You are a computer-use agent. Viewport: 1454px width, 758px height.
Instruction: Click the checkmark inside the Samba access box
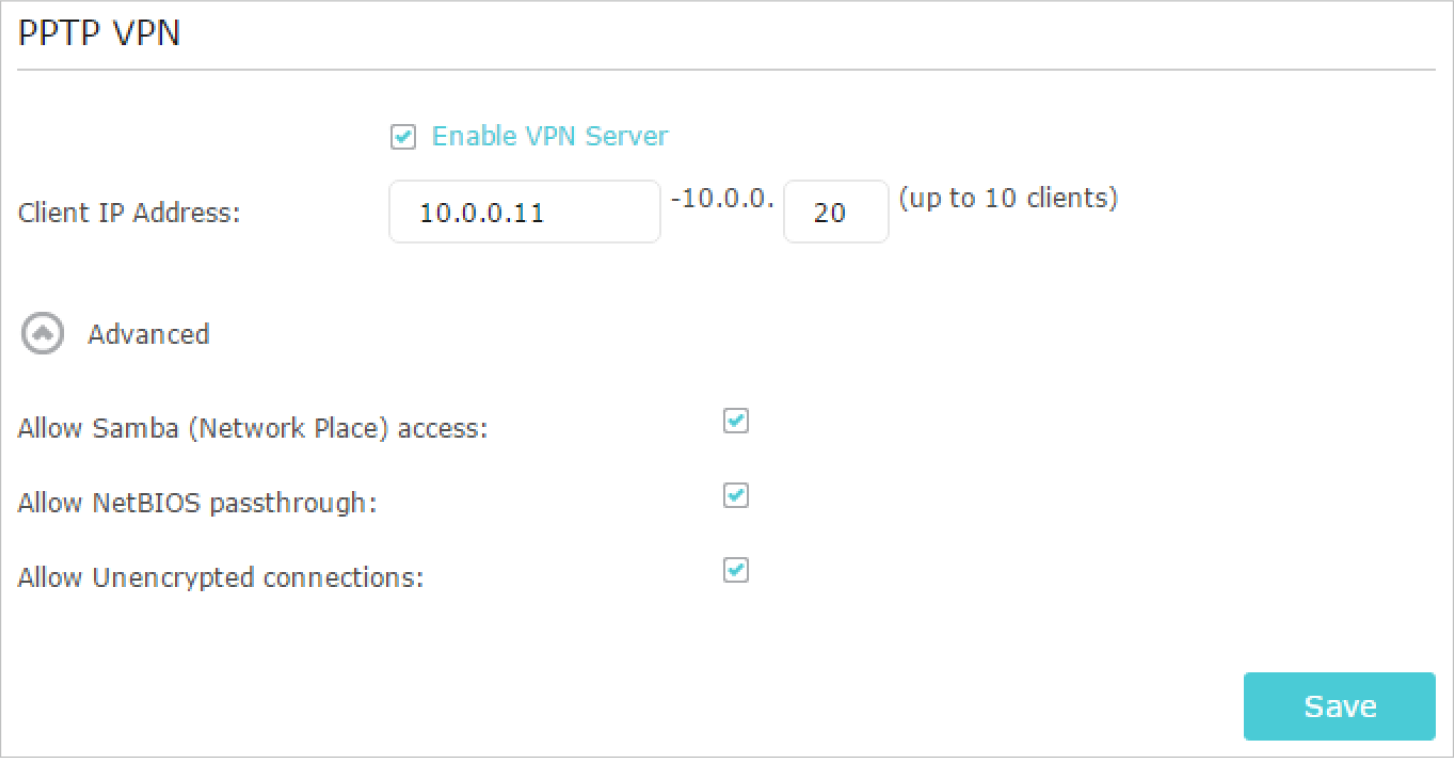pos(736,421)
